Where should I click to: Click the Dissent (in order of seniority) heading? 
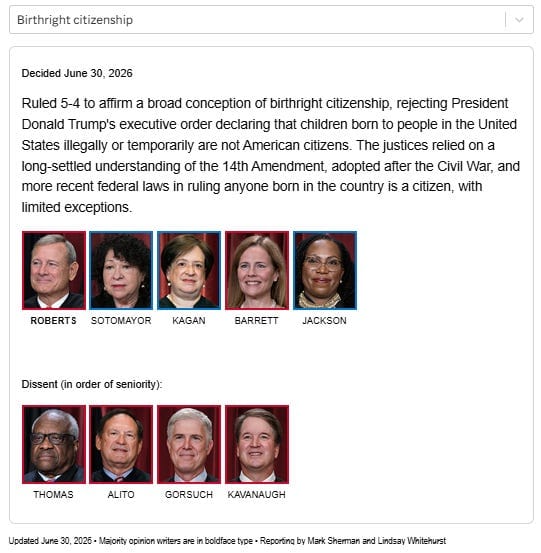click(x=92, y=384)
